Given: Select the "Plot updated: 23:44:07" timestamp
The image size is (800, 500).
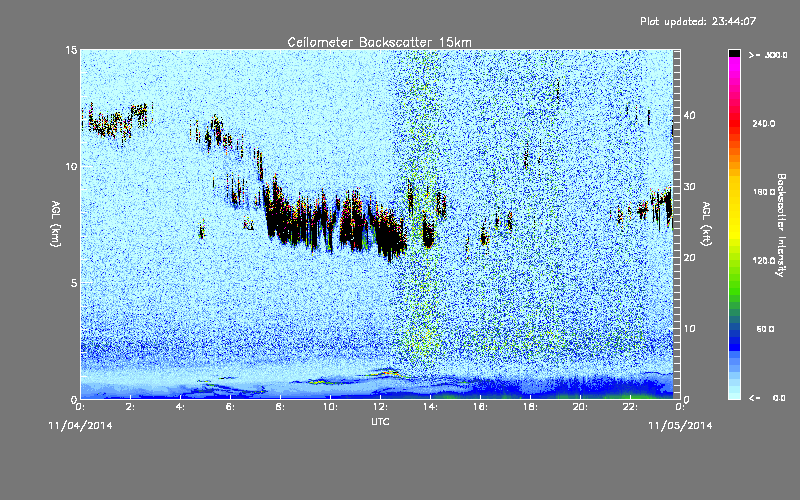Looking at the screenshot, I should 698,21.
